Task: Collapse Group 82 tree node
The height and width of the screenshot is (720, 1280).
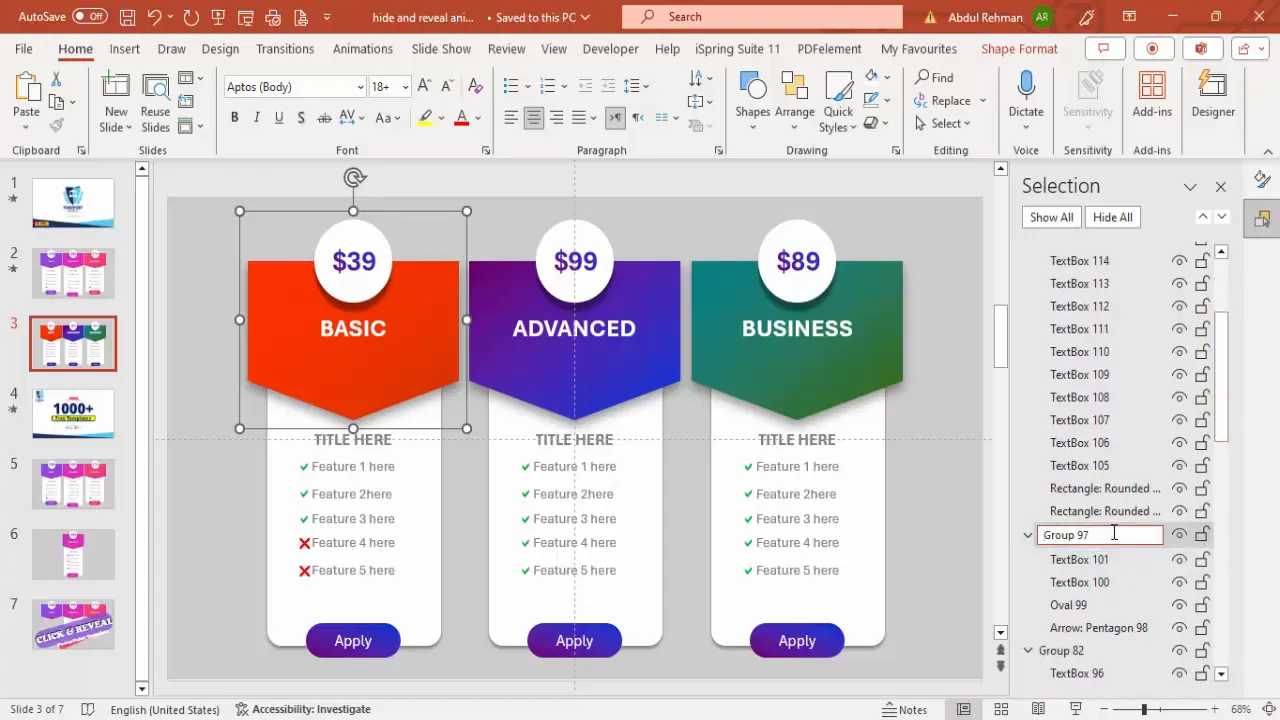Action: 1028,651
